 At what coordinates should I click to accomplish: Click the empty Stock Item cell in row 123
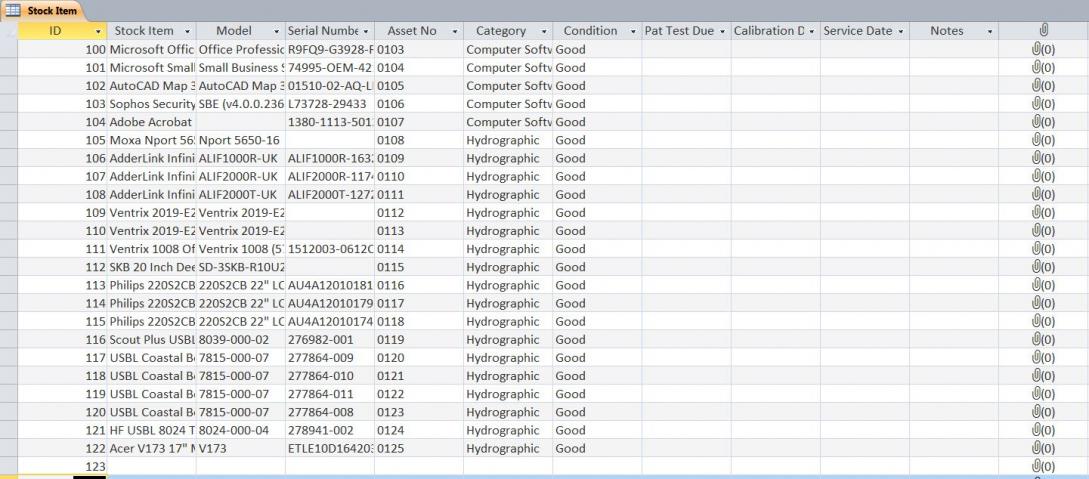(x=151, y=467)
